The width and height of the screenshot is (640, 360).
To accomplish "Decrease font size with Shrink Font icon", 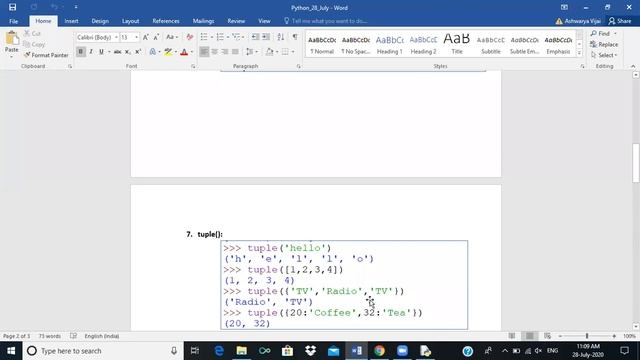I will coord(156,37).
